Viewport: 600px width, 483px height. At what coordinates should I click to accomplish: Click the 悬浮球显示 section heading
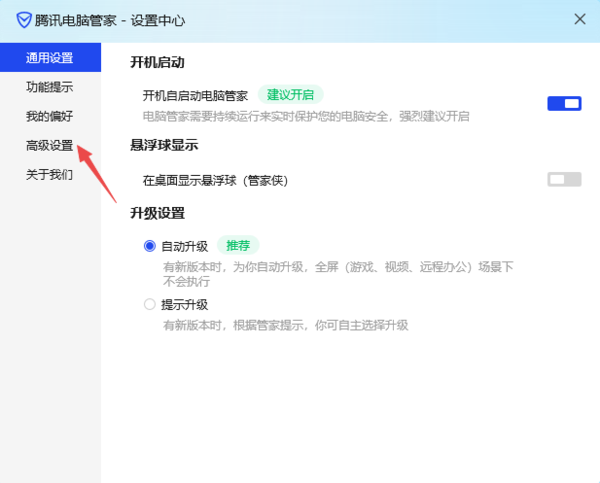[164, 145]
